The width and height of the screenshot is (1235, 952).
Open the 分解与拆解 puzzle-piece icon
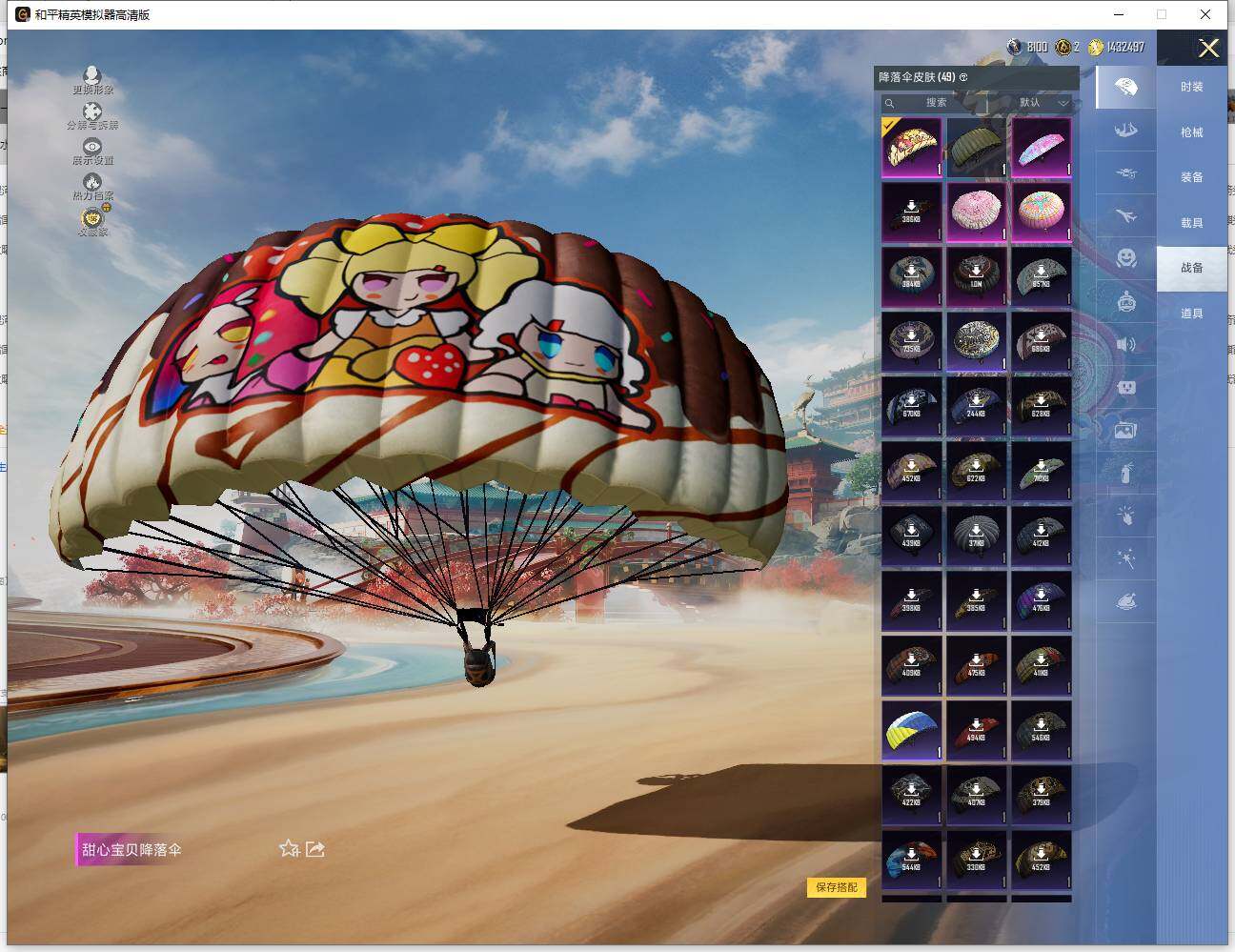[x=91, y=112]
